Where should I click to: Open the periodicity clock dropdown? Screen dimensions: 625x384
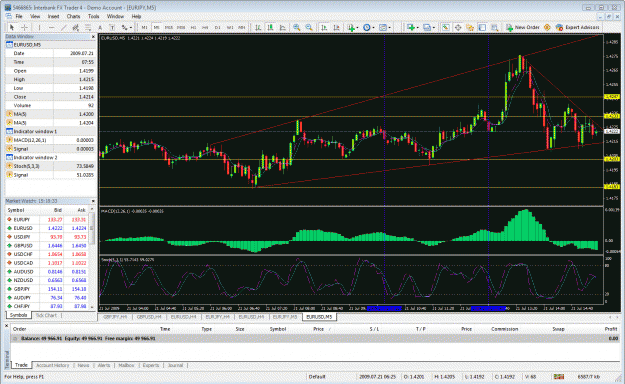pyautogui.click(x=368, y=27)
